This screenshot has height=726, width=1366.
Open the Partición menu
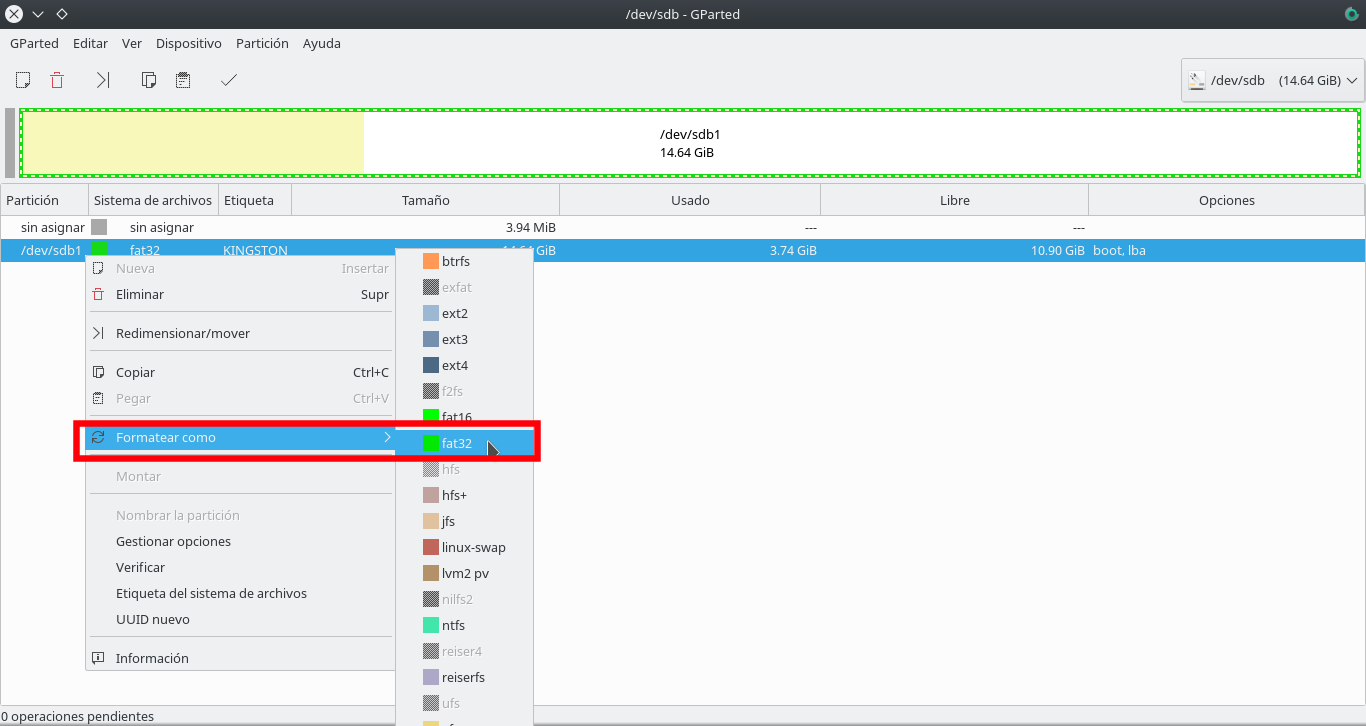[262, 43]
